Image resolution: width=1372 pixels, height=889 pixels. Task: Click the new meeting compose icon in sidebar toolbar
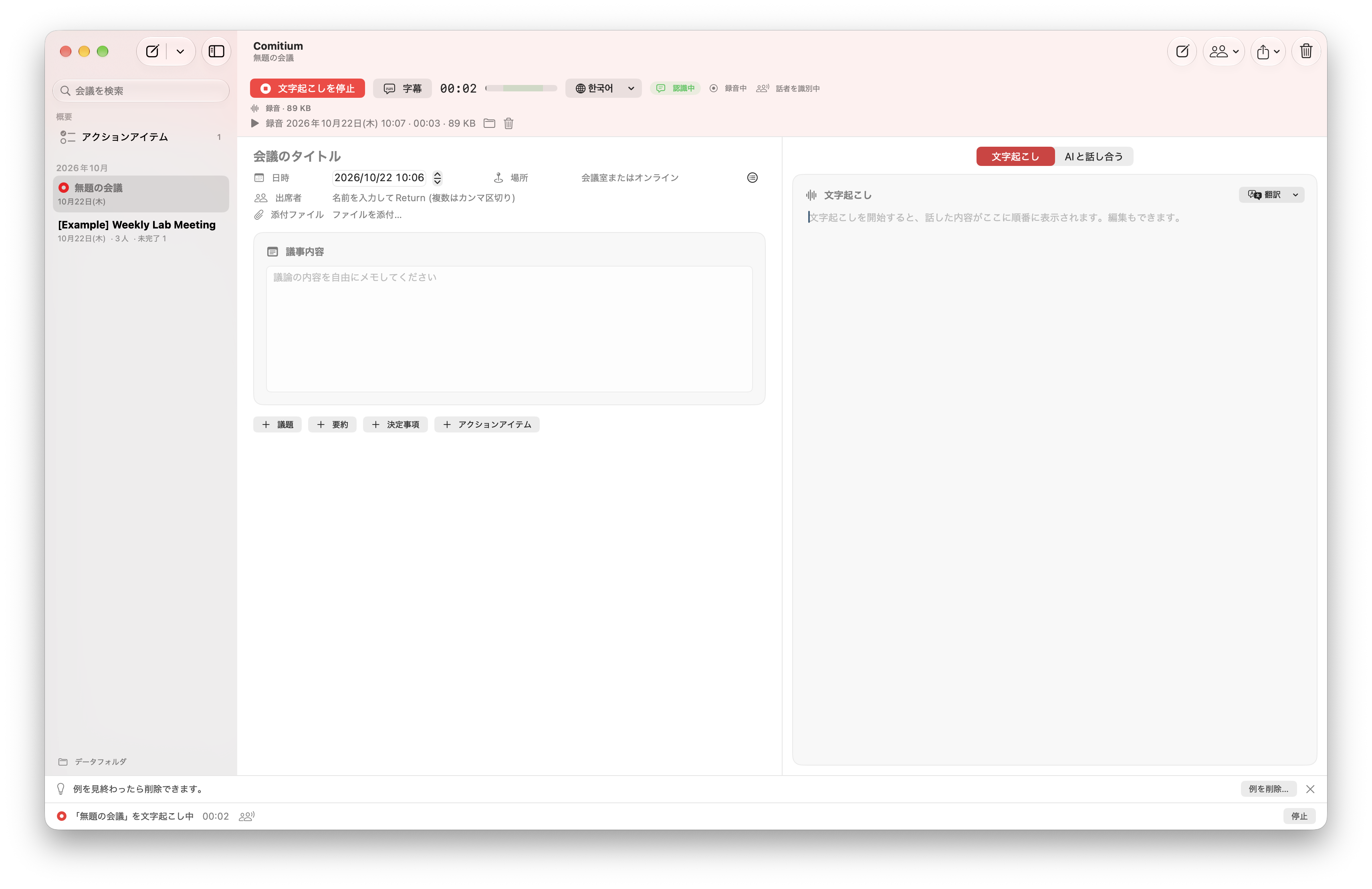tap(152, 51)
